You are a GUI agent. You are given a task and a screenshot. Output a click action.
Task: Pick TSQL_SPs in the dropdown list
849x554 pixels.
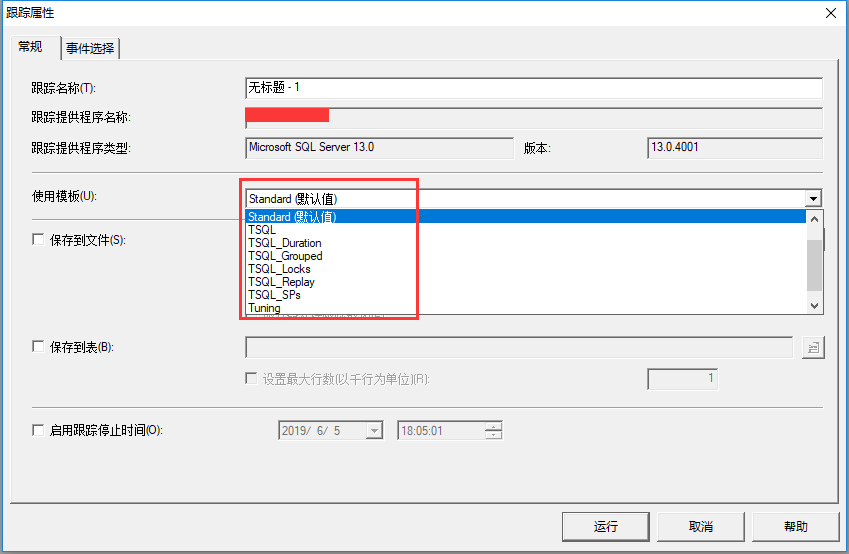coord(526,295)
